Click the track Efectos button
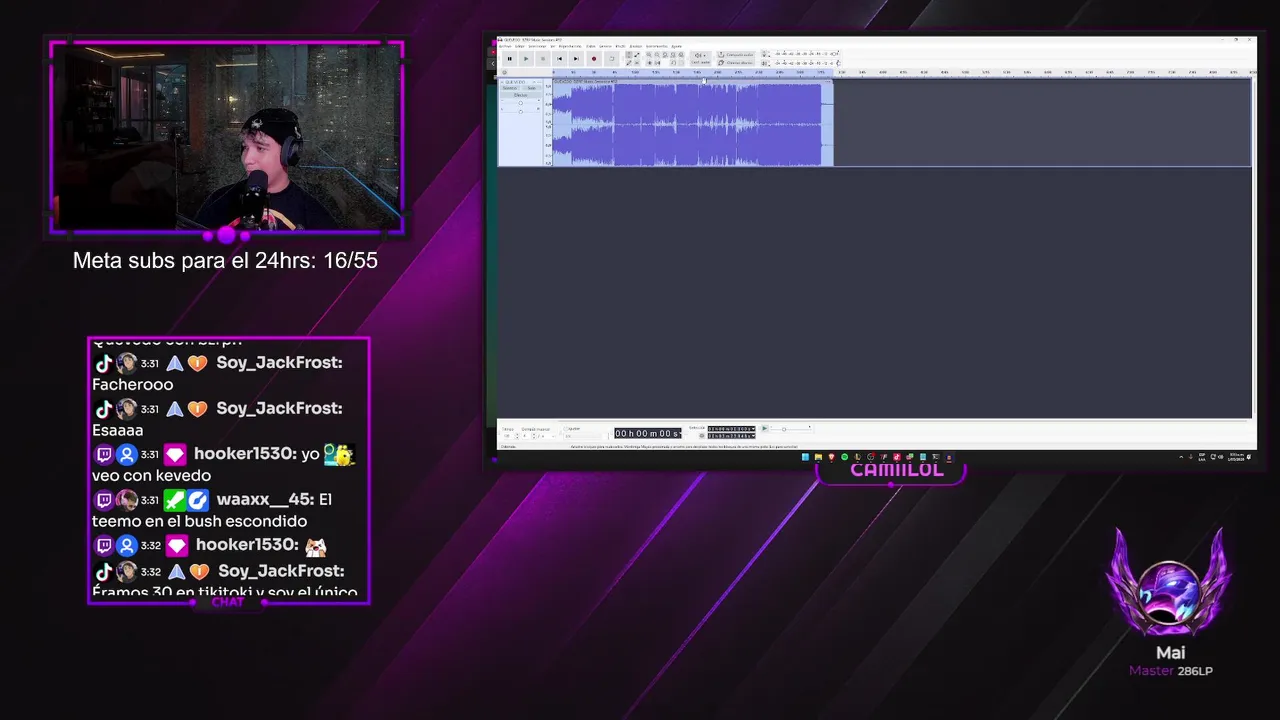 click(520, 95)
